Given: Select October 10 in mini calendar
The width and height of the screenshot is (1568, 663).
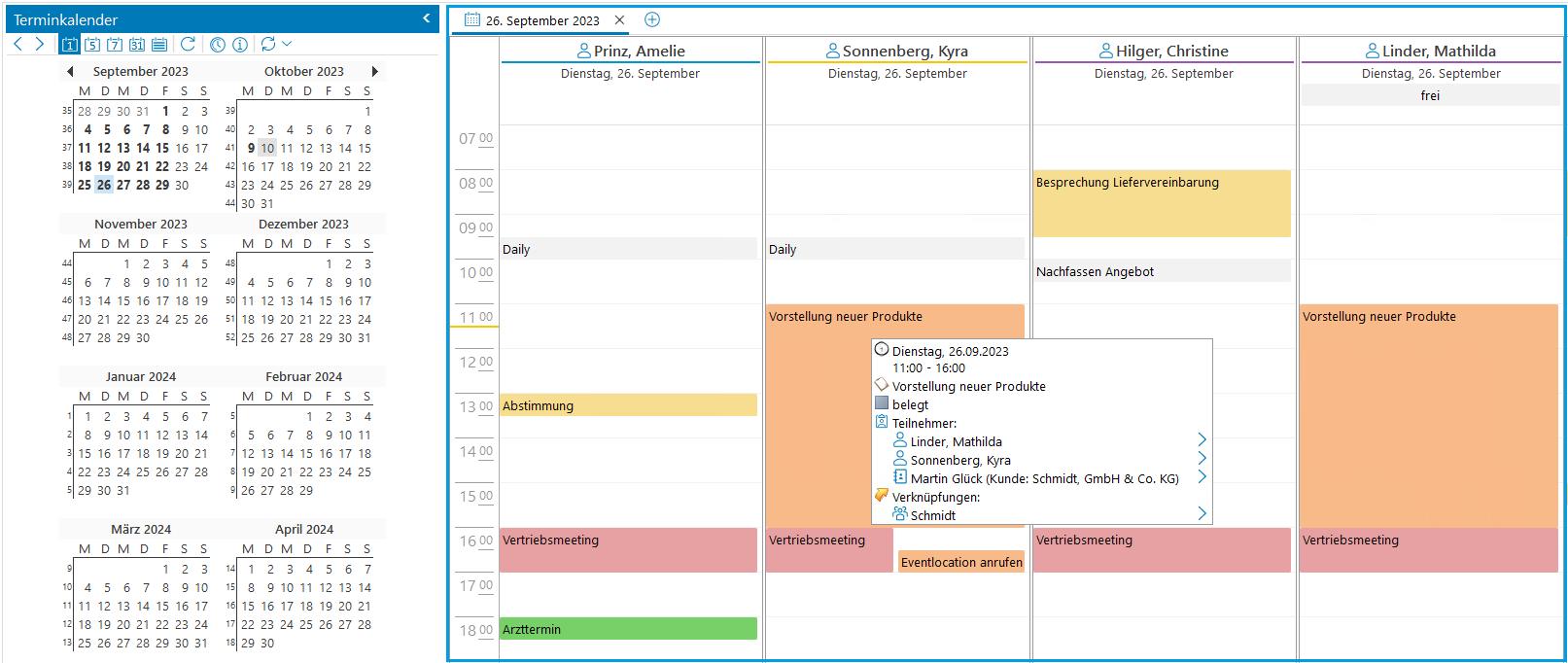Looking at the screenshot, I should [267, 149].
